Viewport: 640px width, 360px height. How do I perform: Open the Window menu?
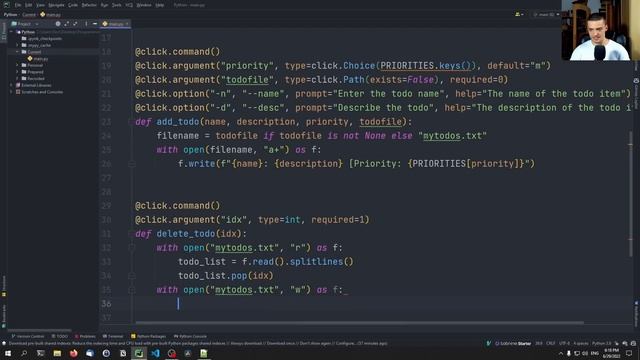point(144,5)
